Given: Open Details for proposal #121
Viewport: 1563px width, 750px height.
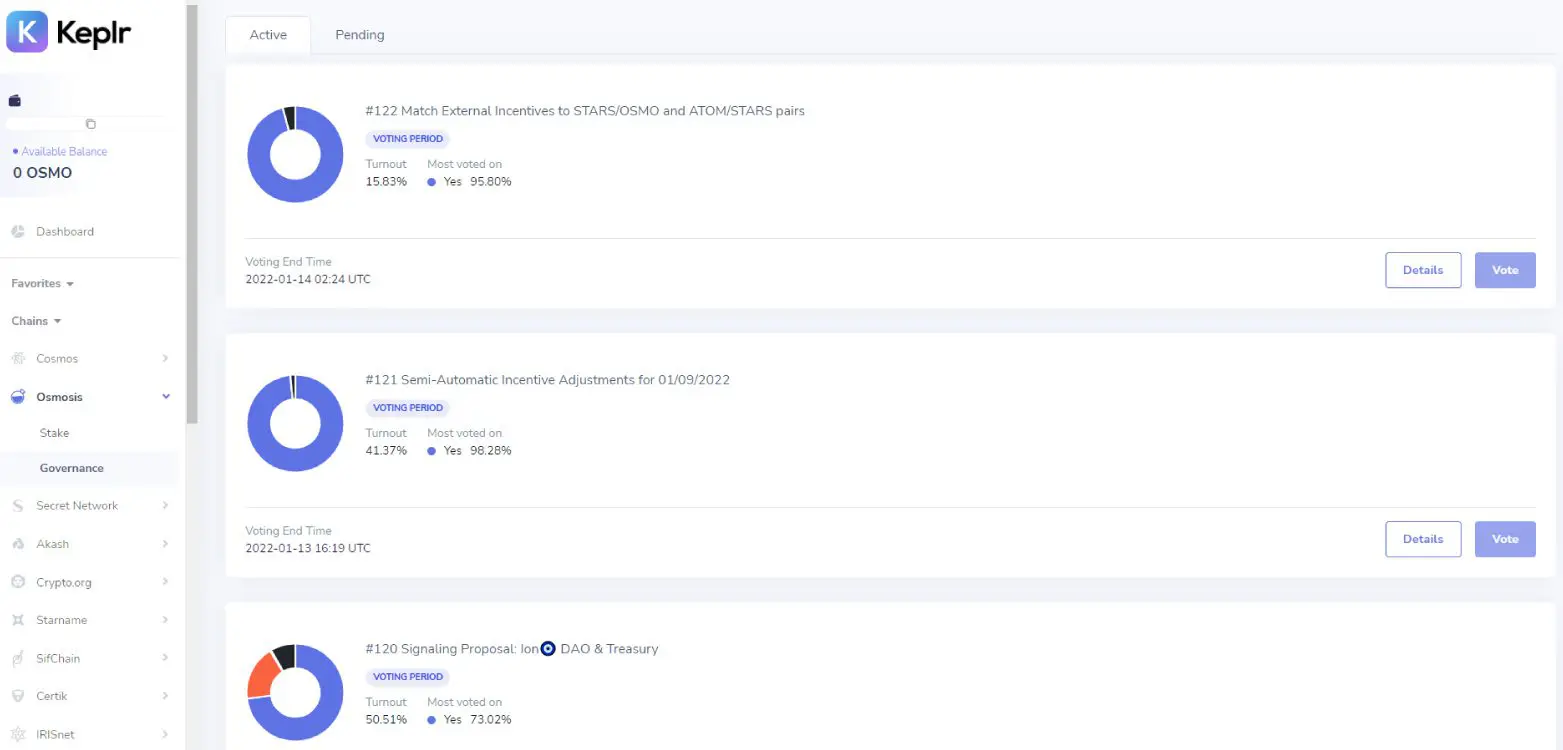Looking at the screenshot, I should tap(1423, 539).
